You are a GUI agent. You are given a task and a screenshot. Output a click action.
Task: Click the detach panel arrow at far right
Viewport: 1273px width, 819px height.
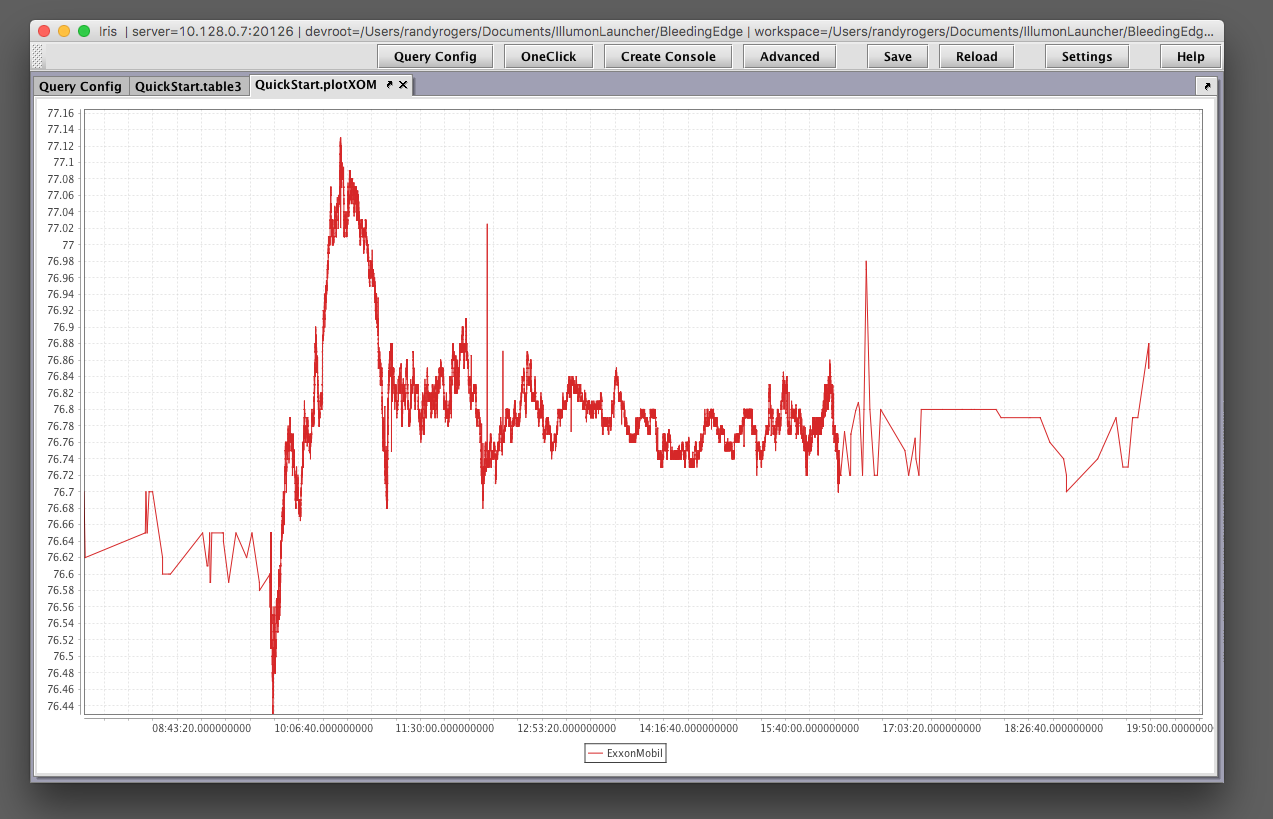[1206, 86]
